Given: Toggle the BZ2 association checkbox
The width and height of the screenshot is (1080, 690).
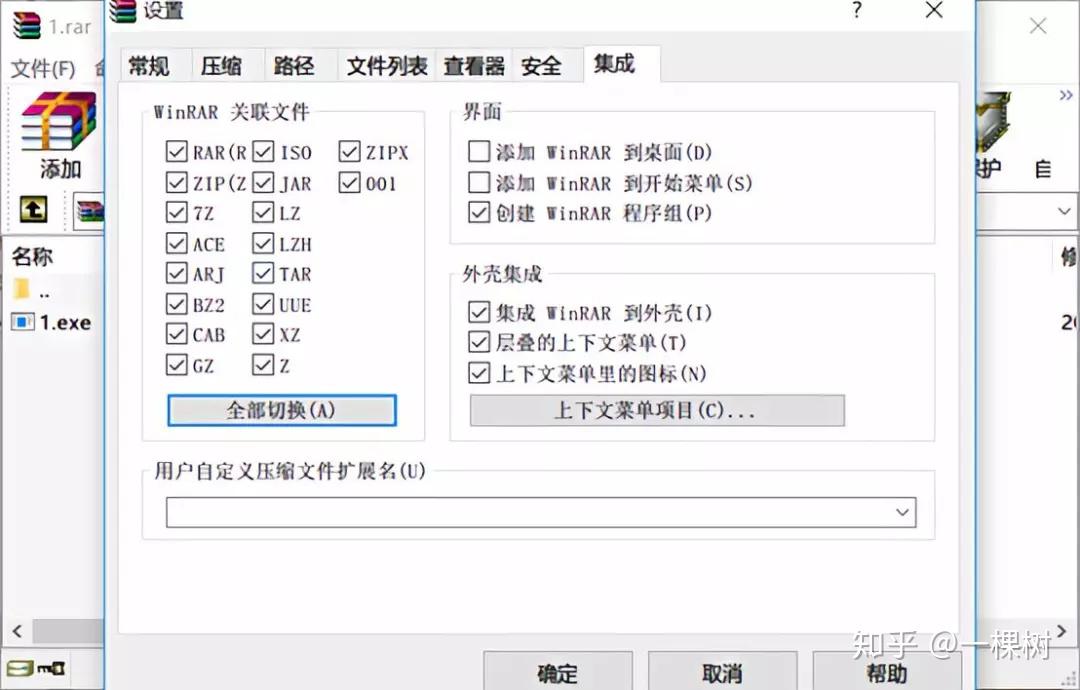Looking at the screenshot, I should pos(176,304).
